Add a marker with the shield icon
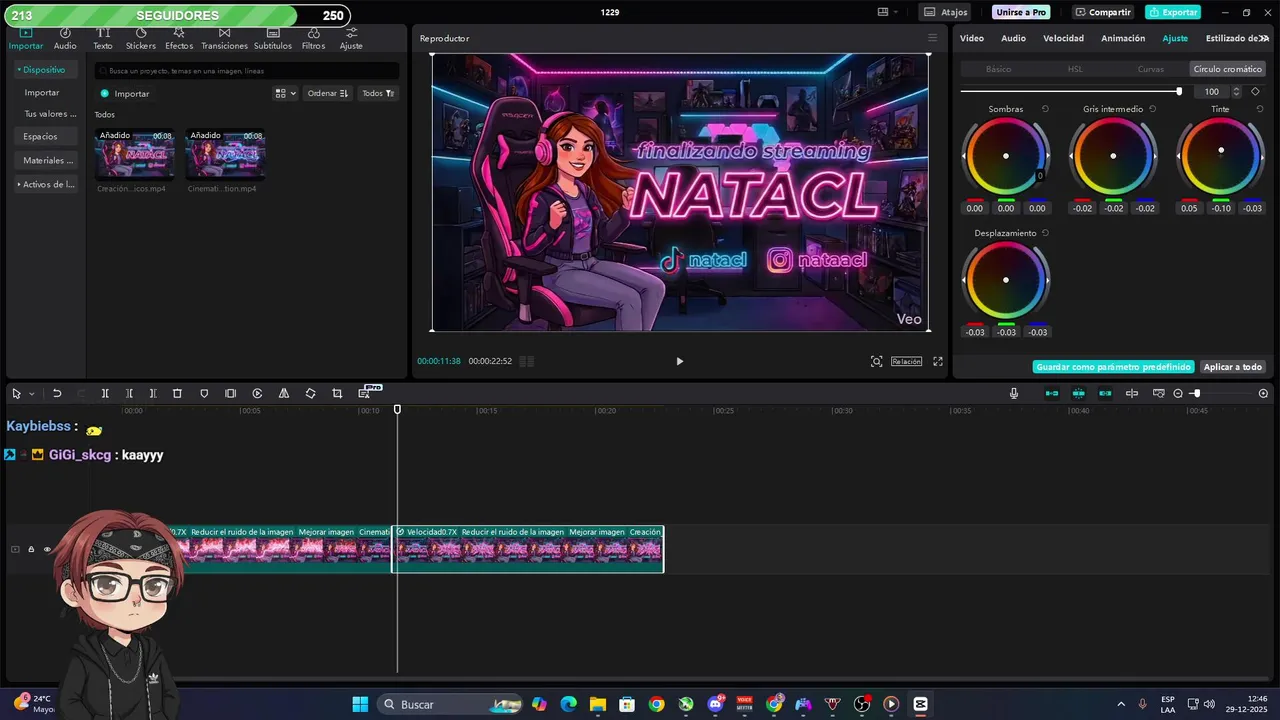This screenshot has height=720, width=1280. (x=204, y=394)
